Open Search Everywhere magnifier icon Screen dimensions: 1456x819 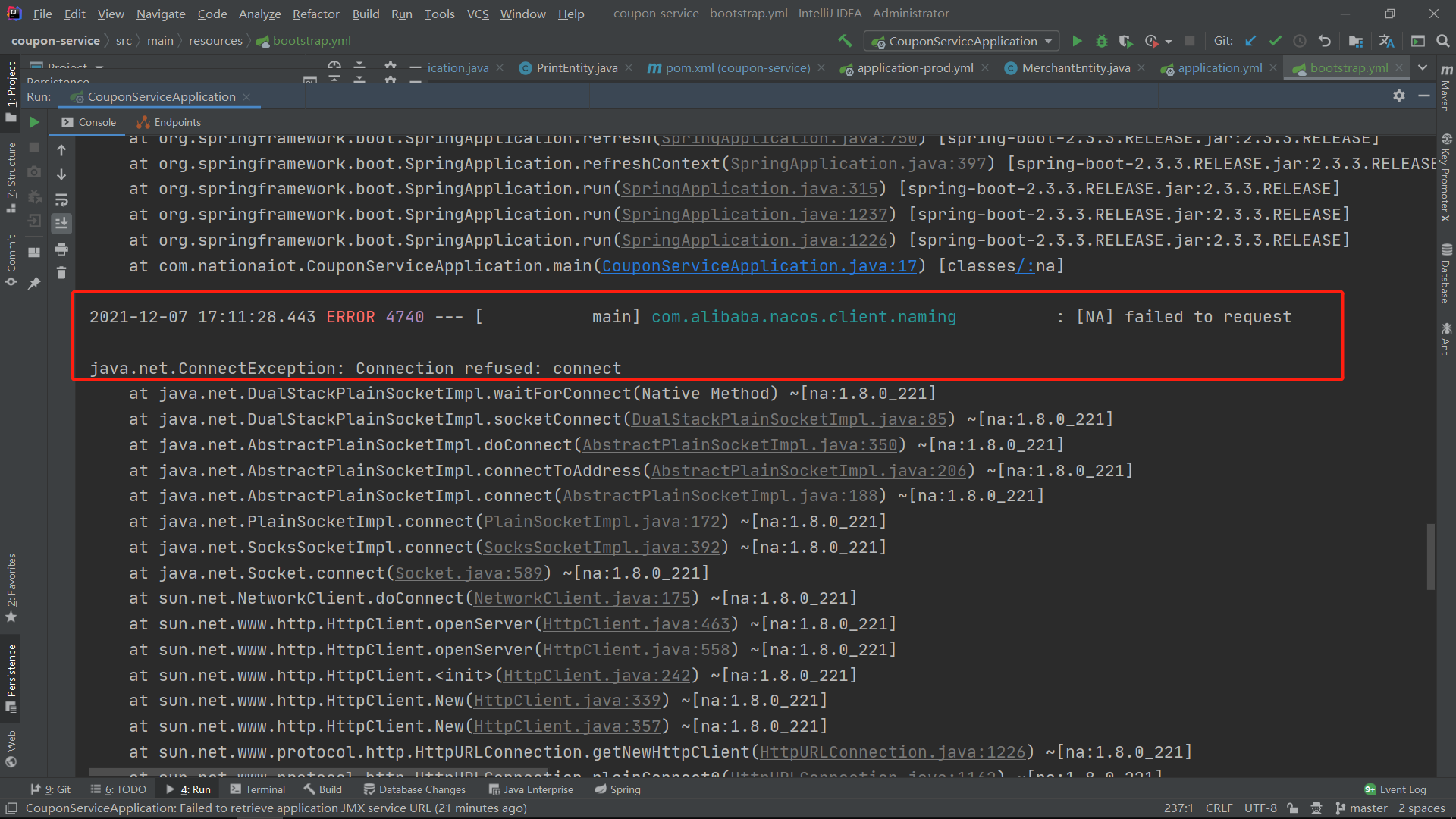point(1442,41)
